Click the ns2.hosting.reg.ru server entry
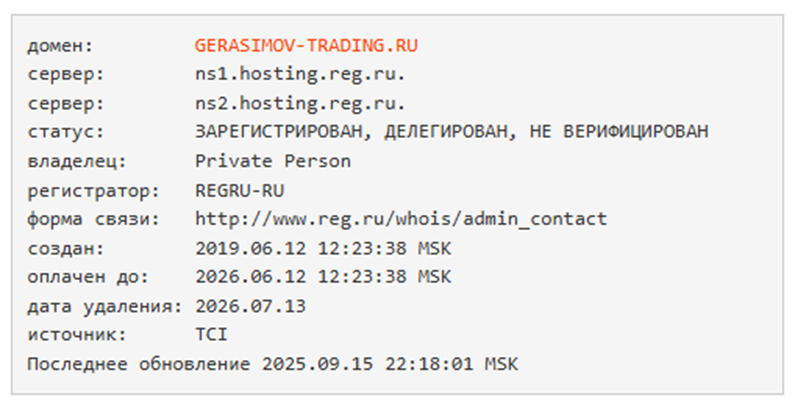This screenshot has width=795, height=409. (301, 103)
